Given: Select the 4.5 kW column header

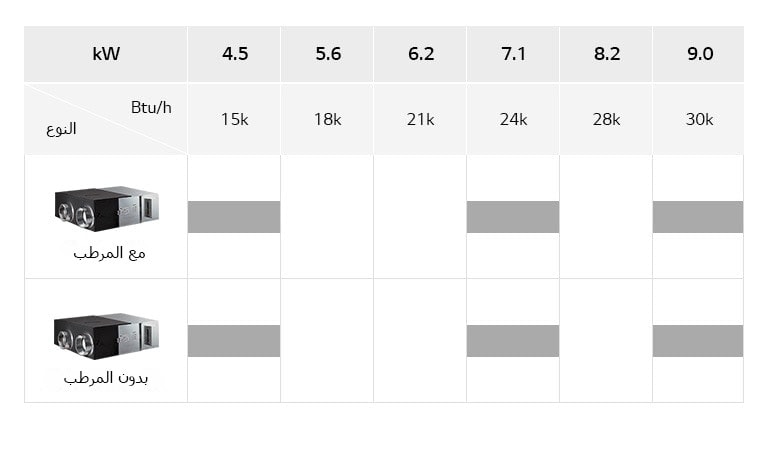Looking at the screenshot, I should (x=234, y=54).
